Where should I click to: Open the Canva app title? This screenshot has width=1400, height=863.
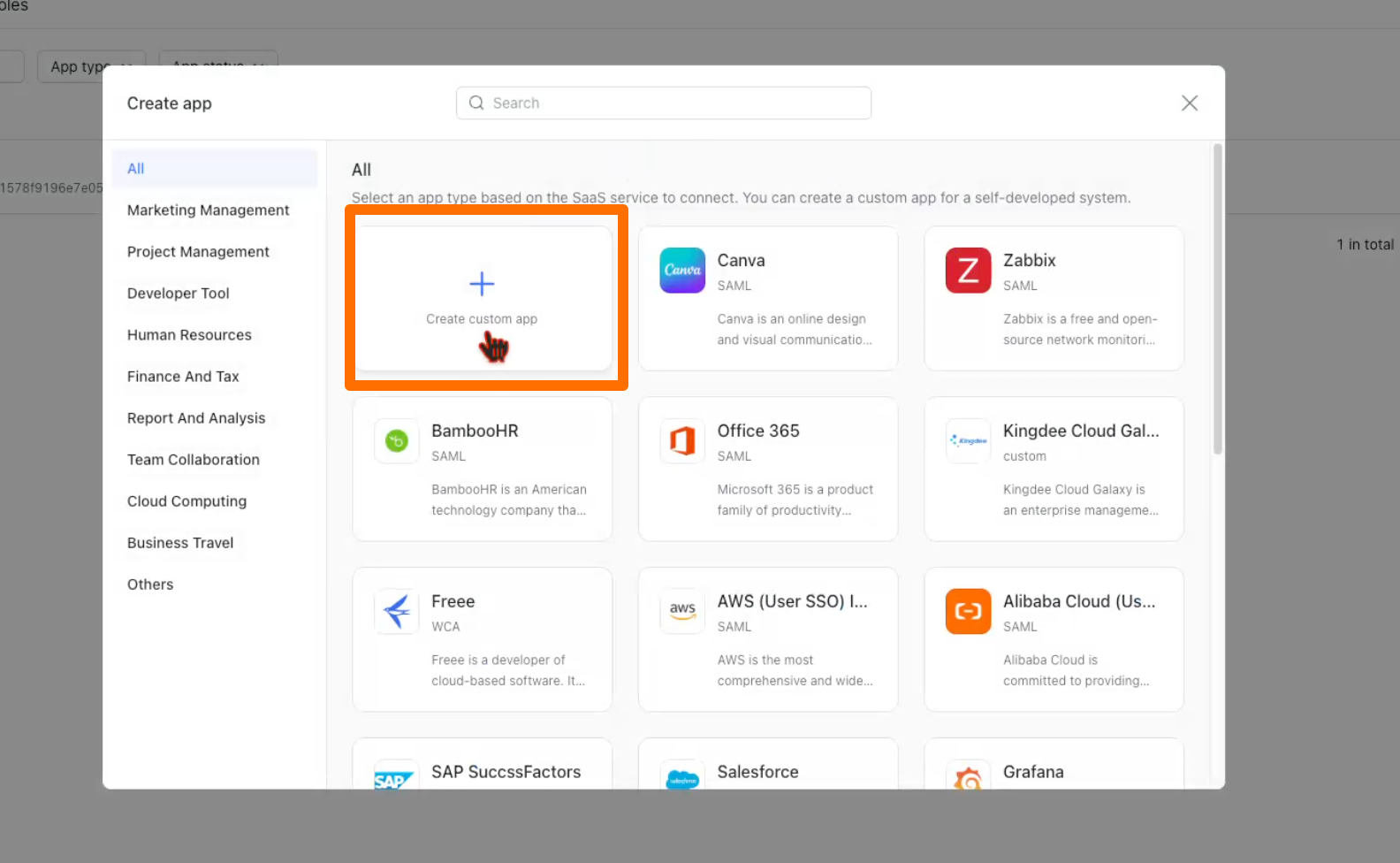[x=741, y=260]
